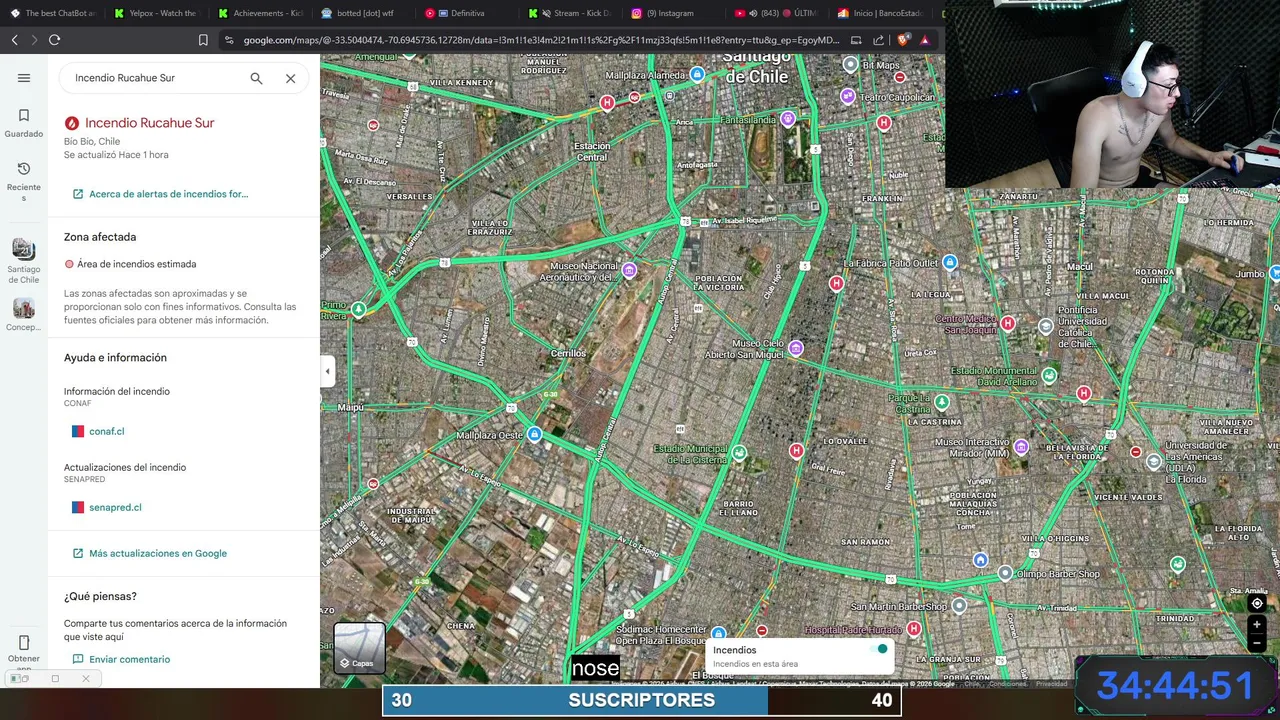Image resolution: width=1280 pixels, height=720 pixels.
Task: Click Pontificia Universidad Católica marker
Action: pos(1045,327)
